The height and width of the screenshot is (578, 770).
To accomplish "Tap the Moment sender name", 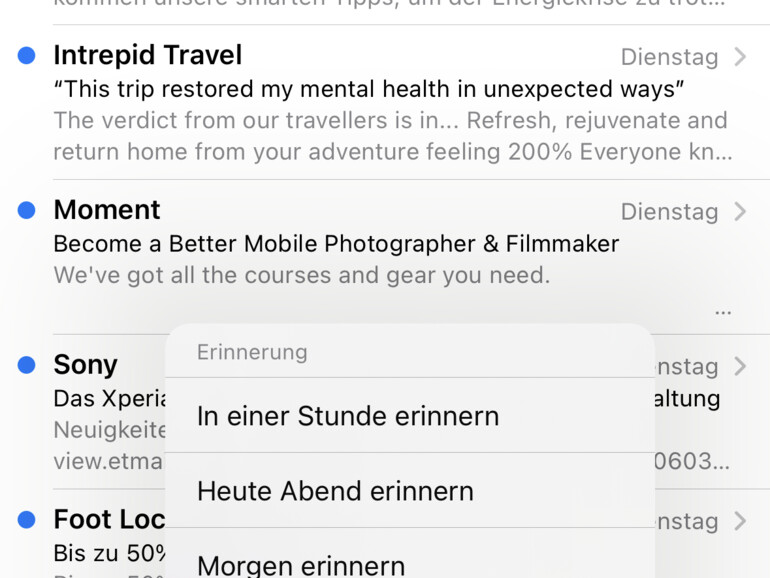I will (x=107, y=210).
